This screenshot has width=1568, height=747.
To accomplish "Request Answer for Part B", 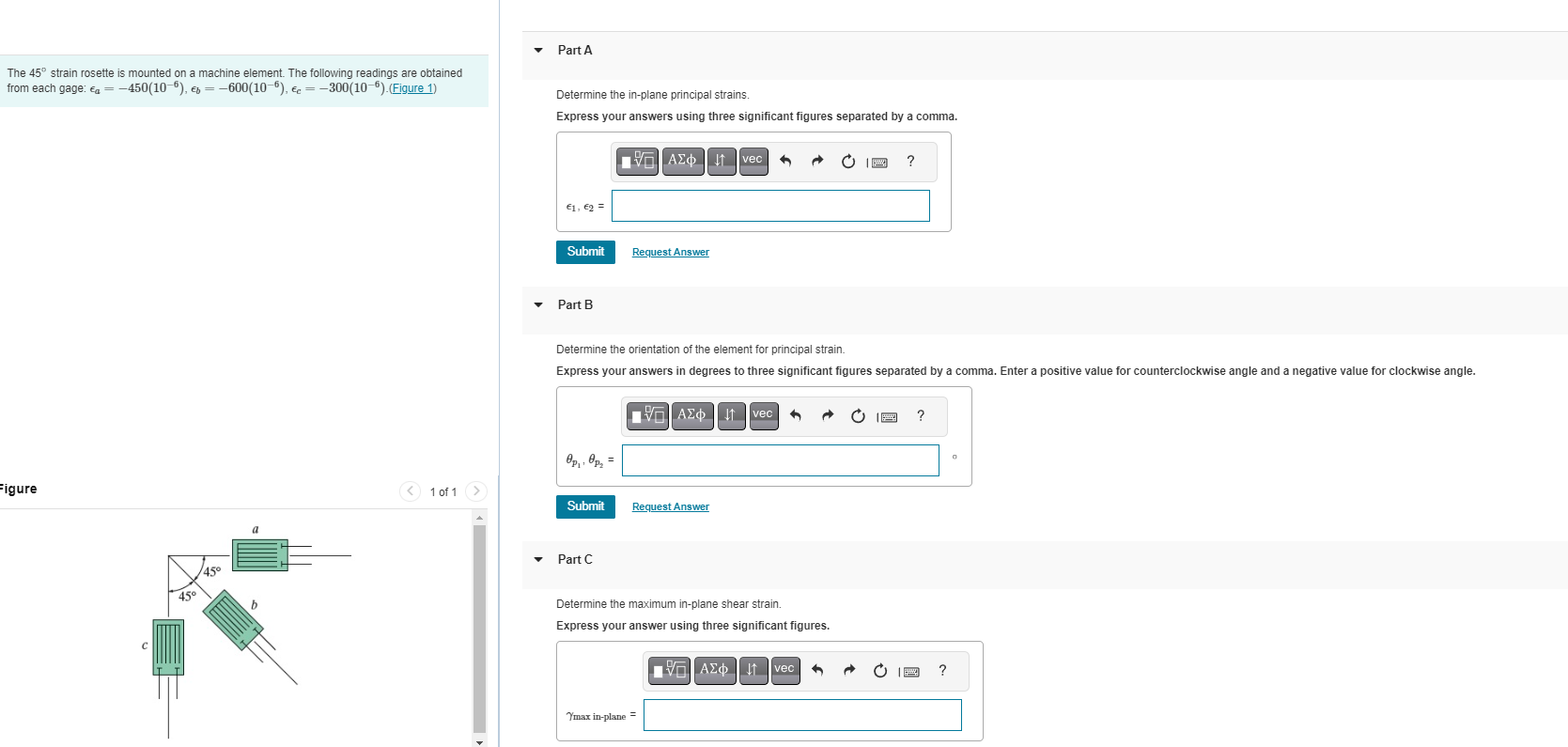I will coord(671,507).
